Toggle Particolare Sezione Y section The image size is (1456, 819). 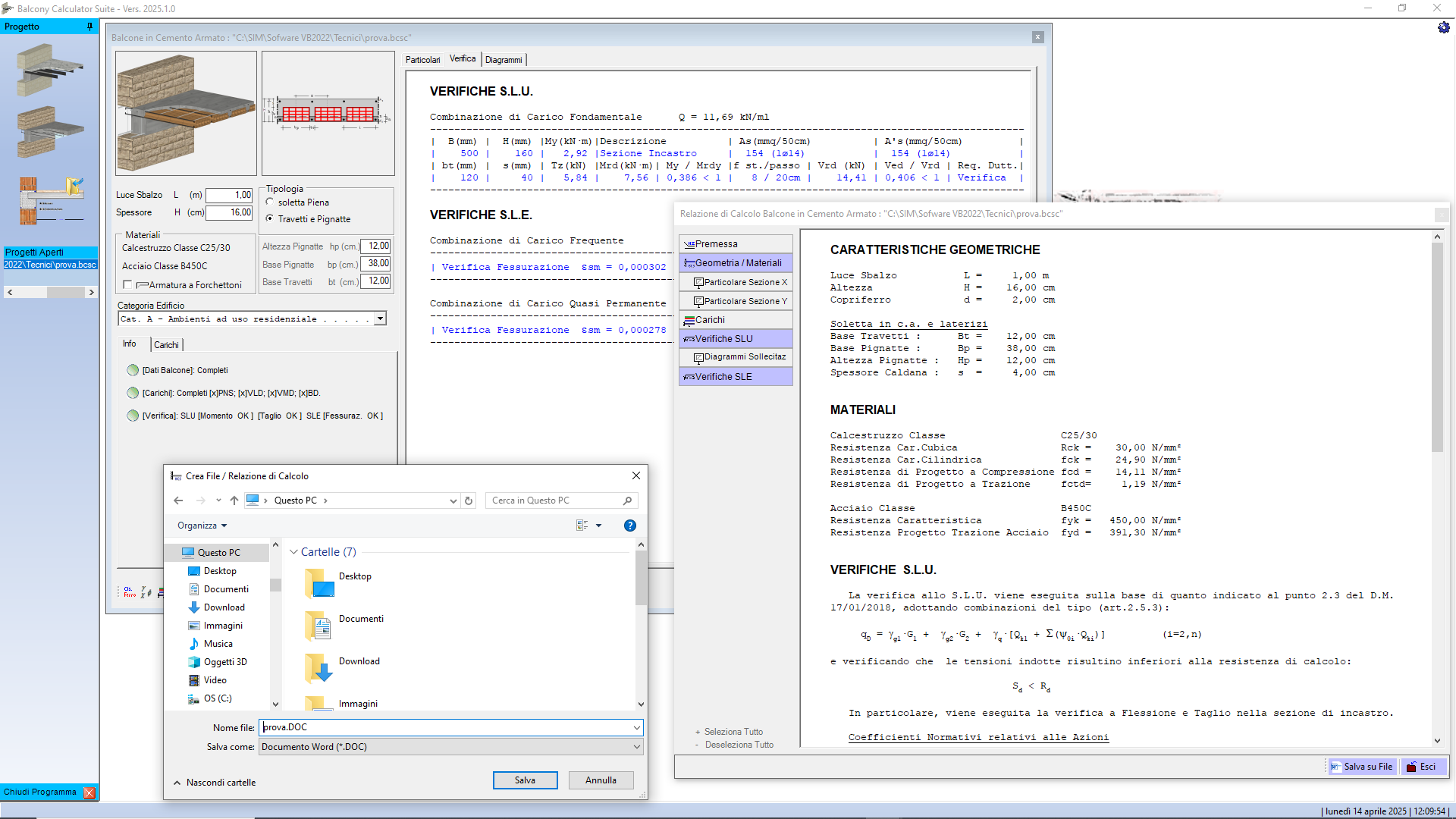tap(736, 301)
